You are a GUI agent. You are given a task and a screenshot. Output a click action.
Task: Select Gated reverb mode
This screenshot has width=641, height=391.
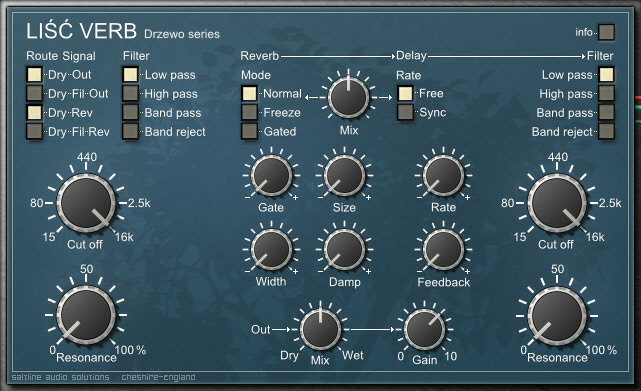[249, 131]
